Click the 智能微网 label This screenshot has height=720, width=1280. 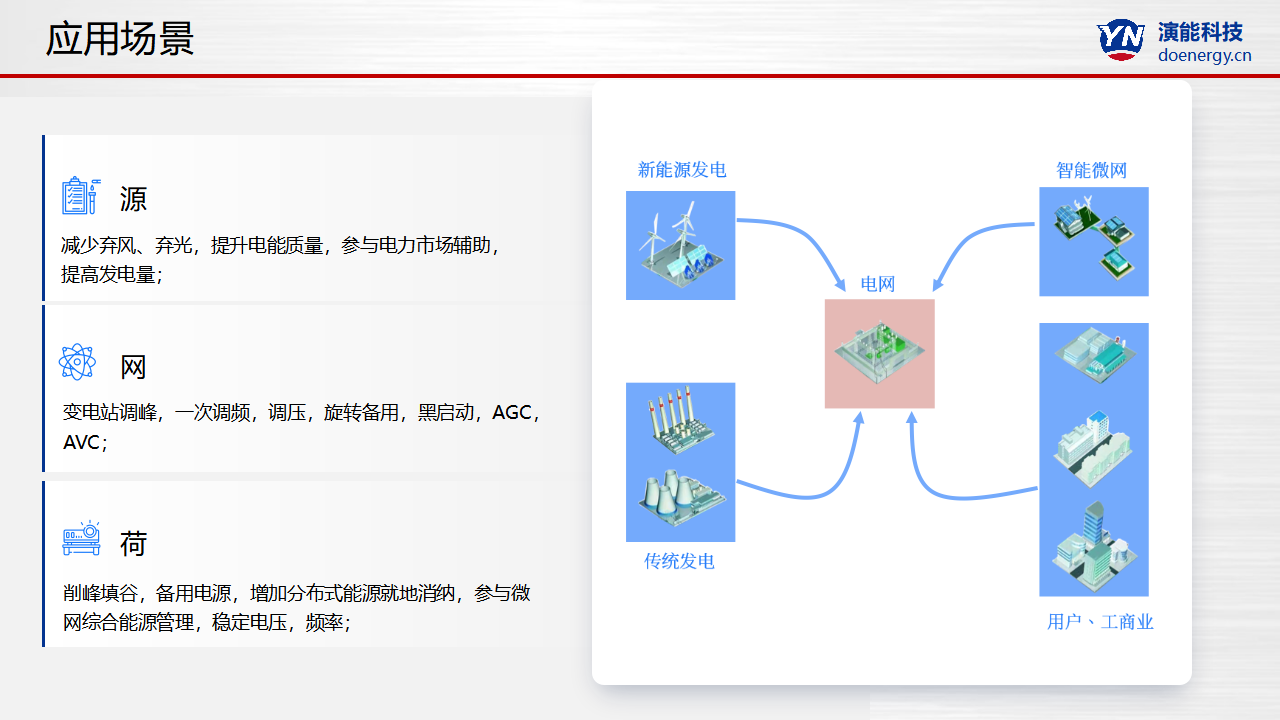1091,171
